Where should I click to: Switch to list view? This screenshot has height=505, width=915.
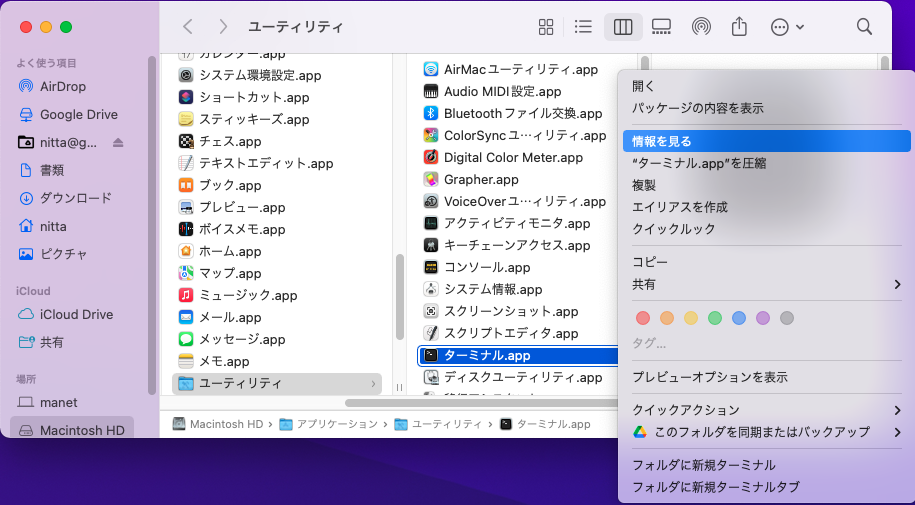[x=584, y=27]
